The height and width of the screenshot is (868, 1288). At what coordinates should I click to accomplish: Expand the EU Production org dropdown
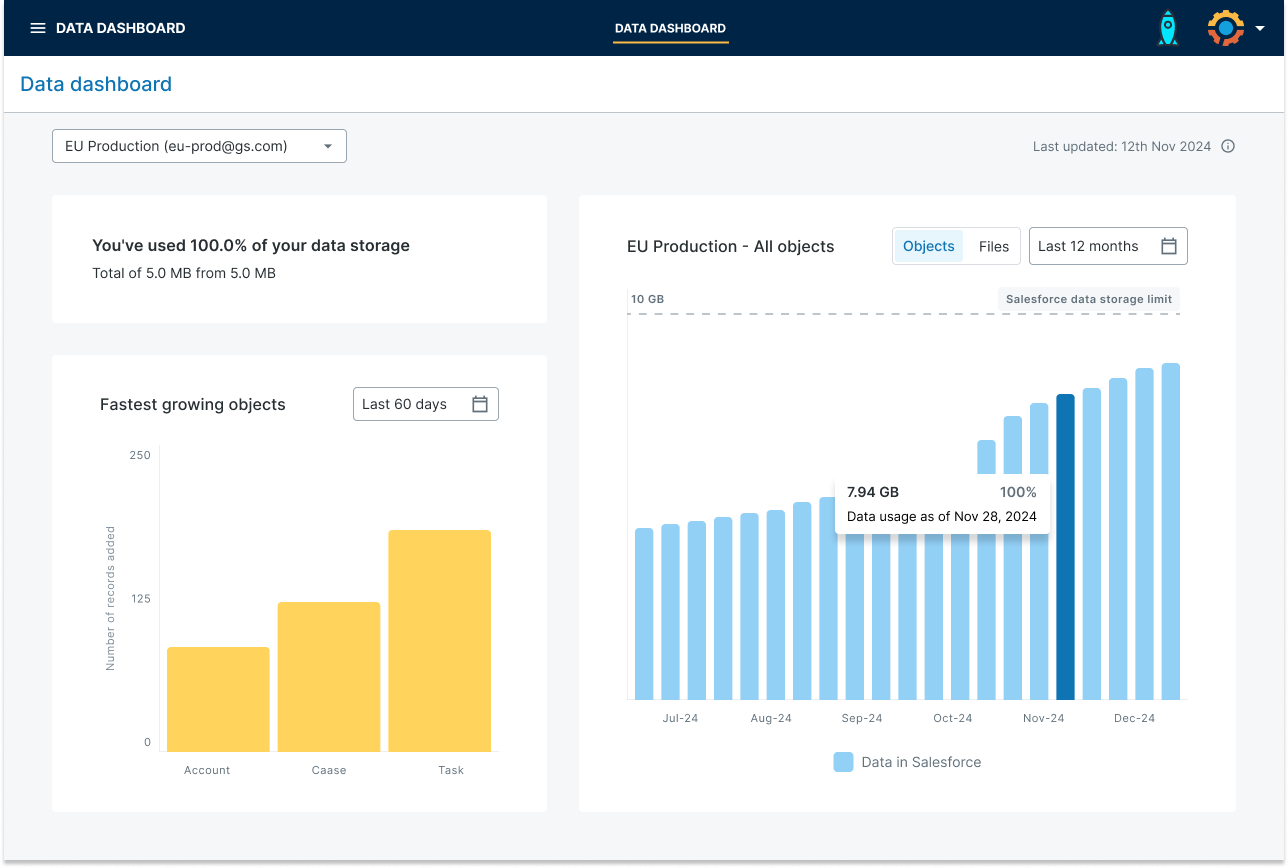click(x=199, y=146)
